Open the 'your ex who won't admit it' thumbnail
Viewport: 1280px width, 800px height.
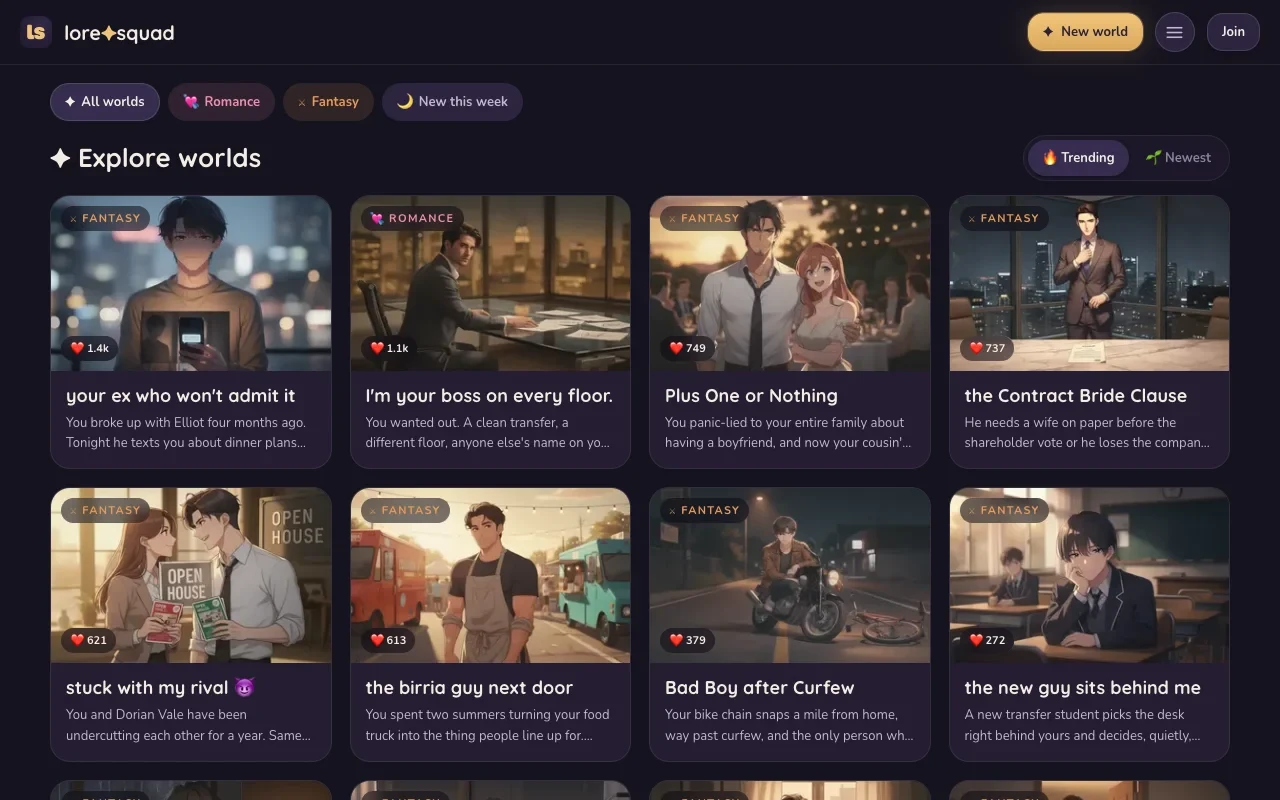click(191, 283)
